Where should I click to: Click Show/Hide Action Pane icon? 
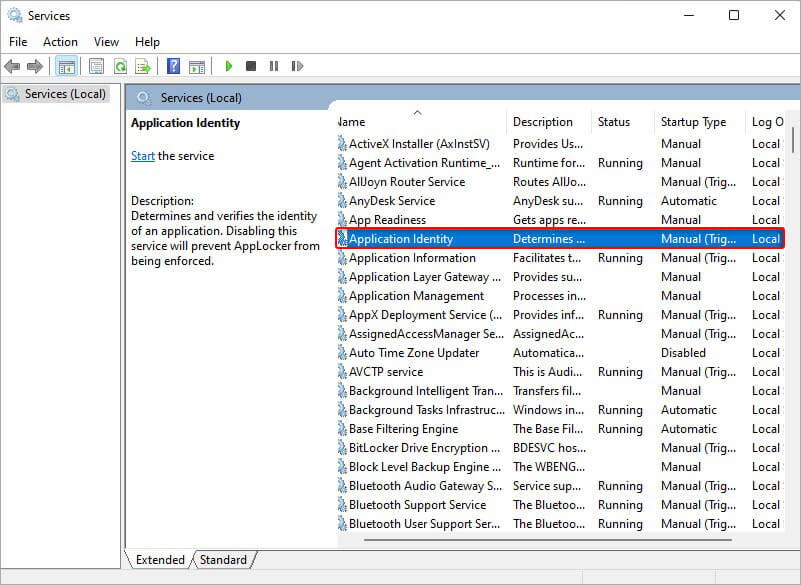click(197, 66)
